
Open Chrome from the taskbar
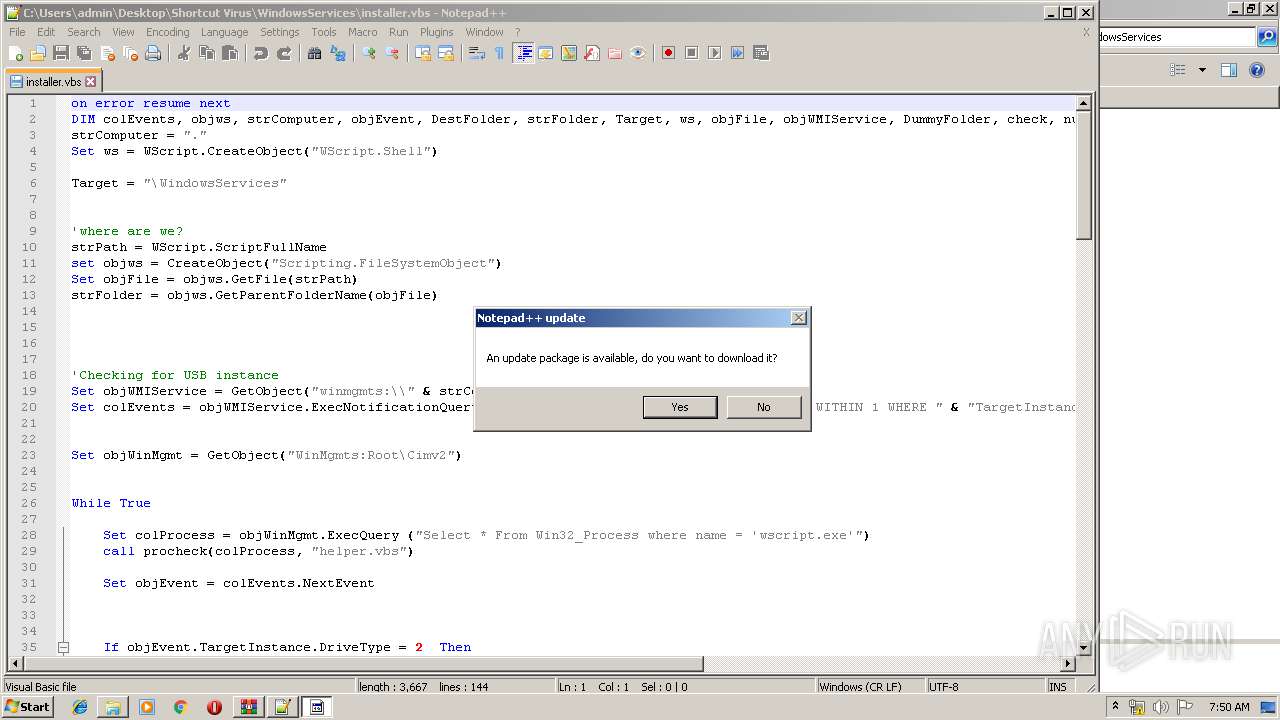coord(181,707)
